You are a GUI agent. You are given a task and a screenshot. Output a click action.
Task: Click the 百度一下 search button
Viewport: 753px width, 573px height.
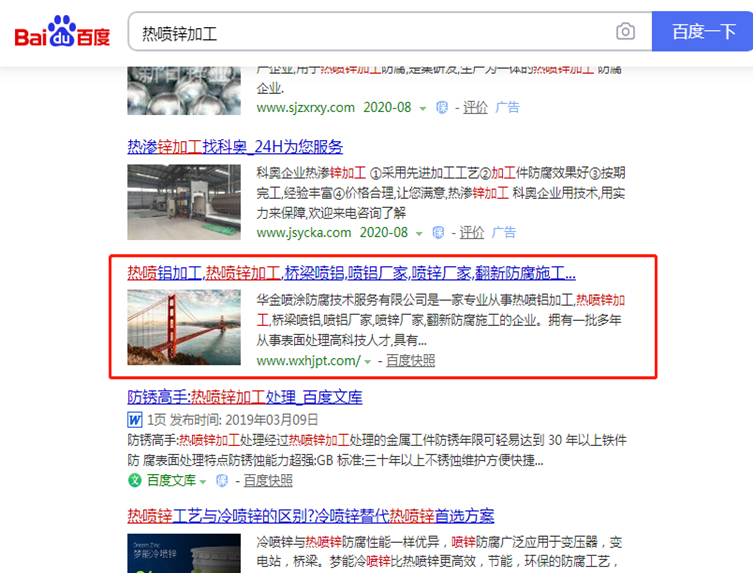tap(702, 32)
